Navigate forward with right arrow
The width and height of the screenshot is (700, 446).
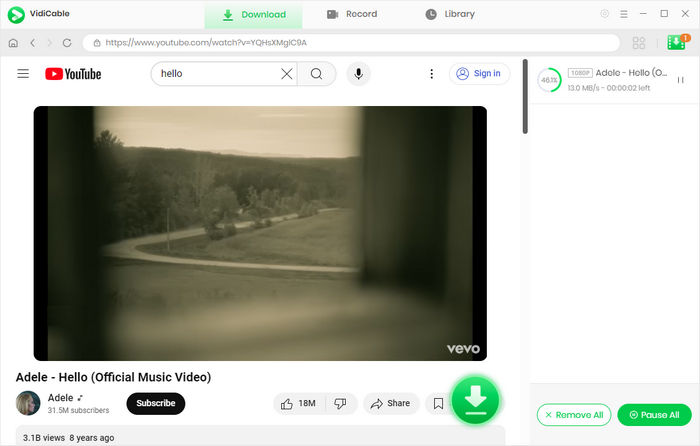point(50,43)
